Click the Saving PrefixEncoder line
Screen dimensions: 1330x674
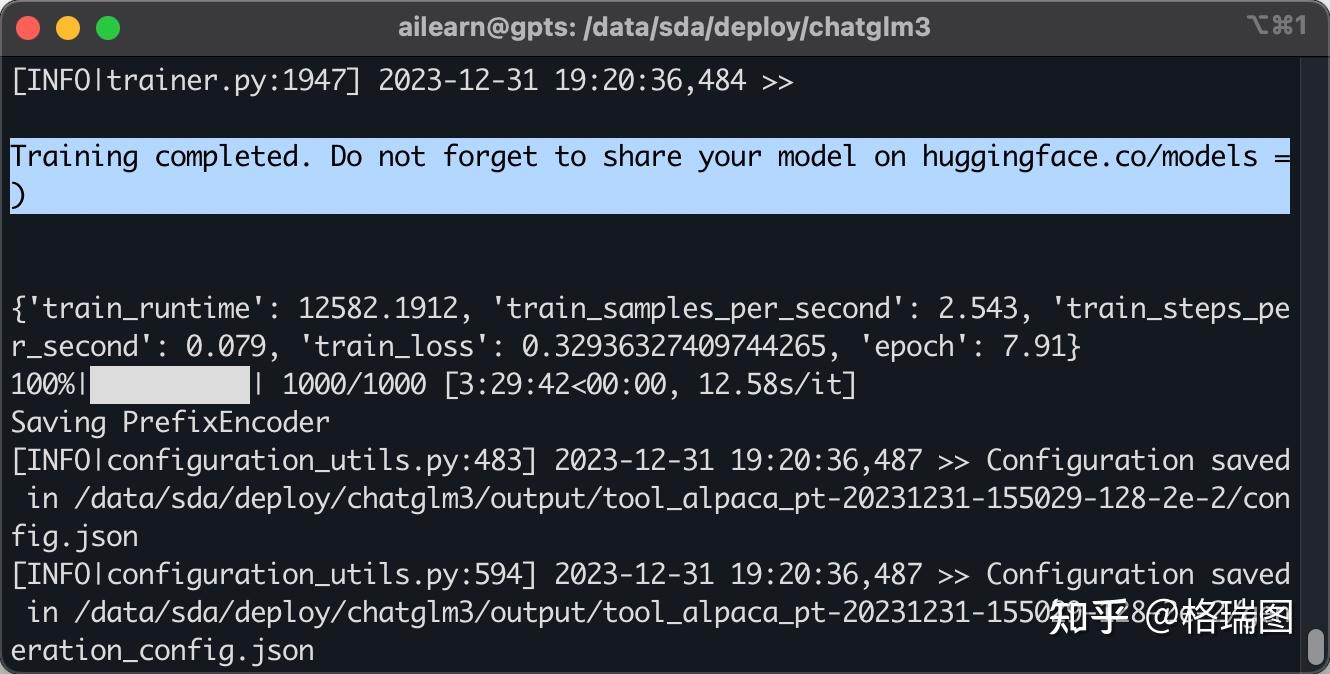click(x=170, y=422)
